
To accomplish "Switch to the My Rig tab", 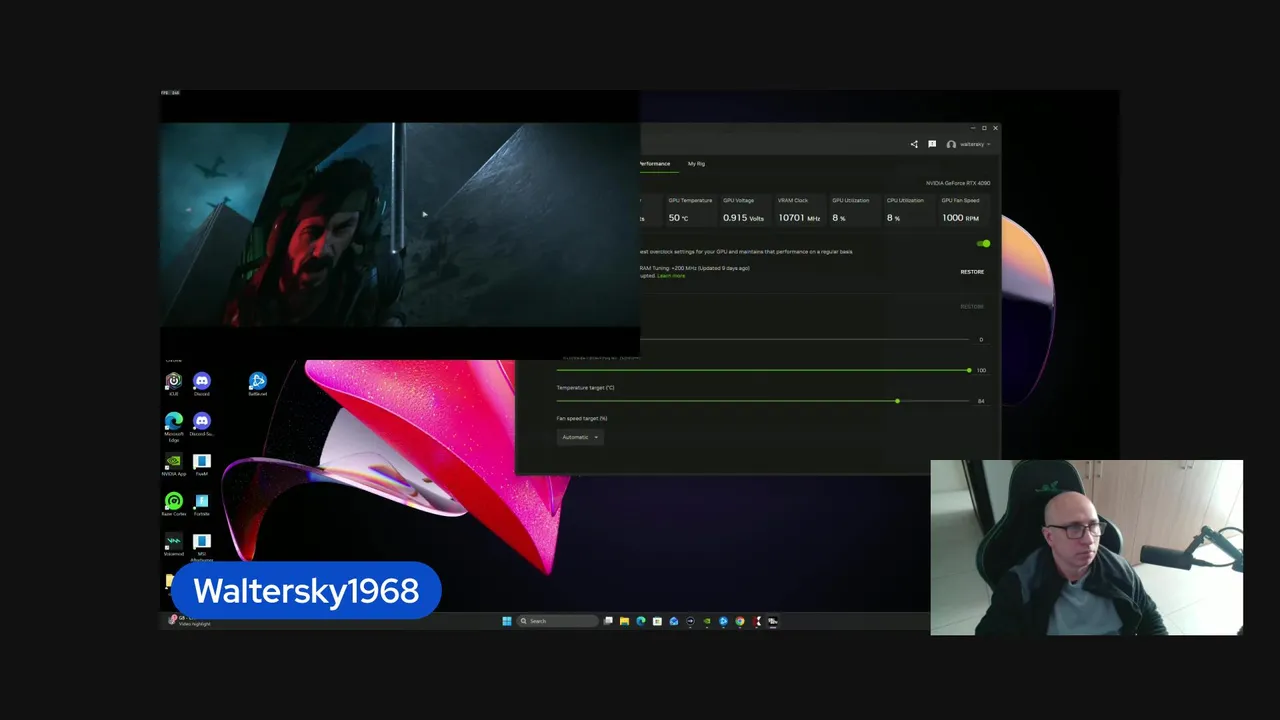I will pos(696,164).
